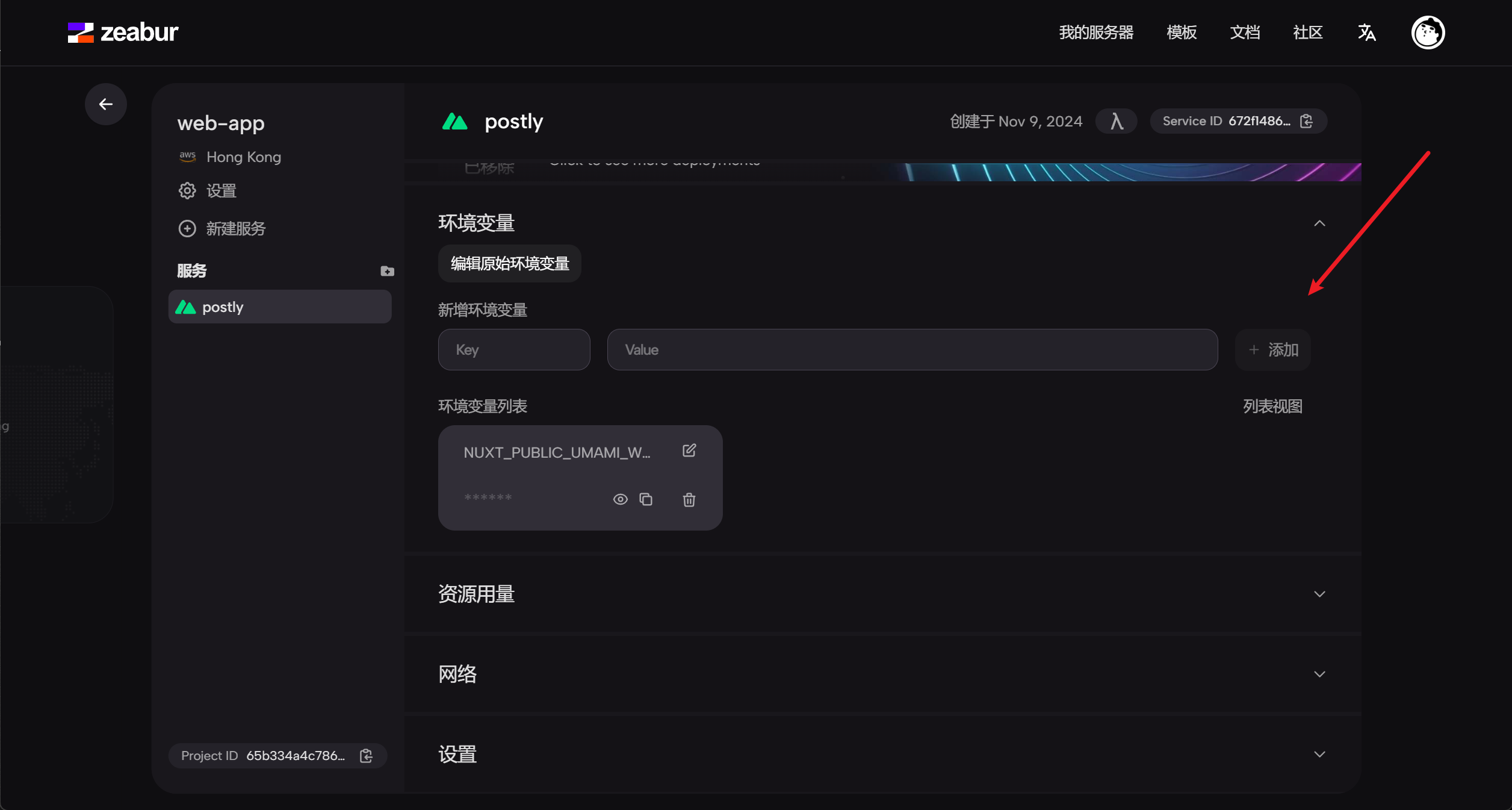This screenshot has width=1512, height=810.
Task: Open the edit icon for NUXT_PUBLIC_UMAMI variable
Action: [x=689, y=450]
